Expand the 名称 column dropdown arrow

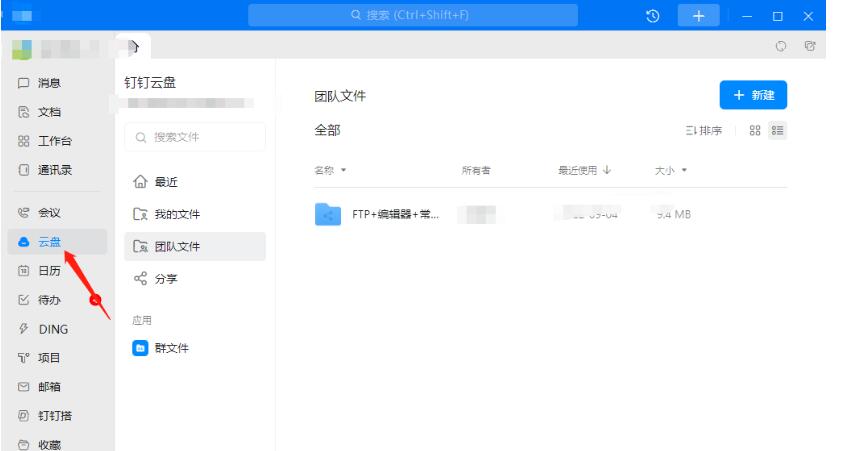point(344,171)
